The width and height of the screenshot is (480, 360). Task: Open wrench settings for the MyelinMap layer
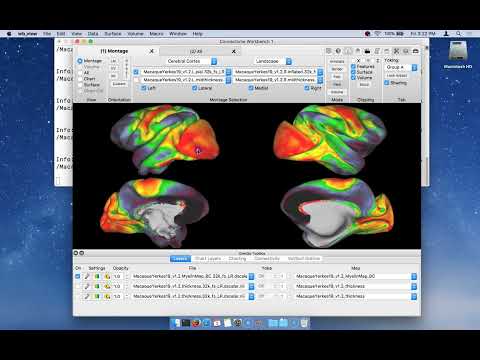[87, 276]
